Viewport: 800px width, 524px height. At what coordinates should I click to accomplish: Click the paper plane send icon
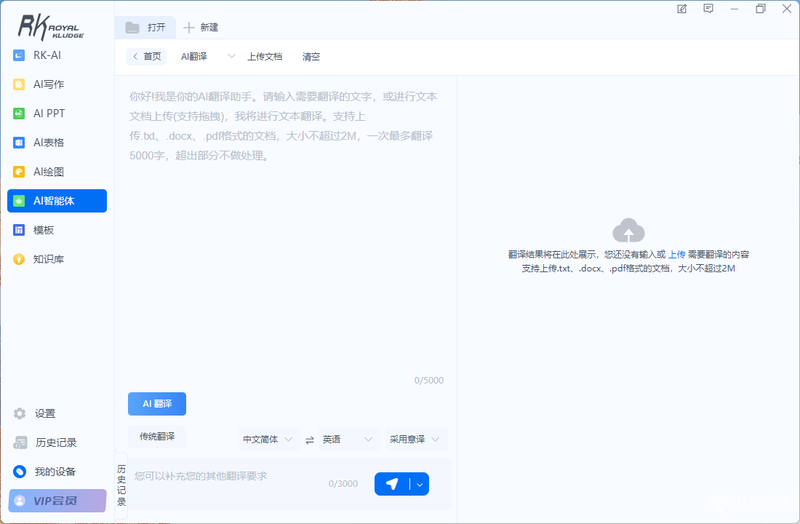click(x=392, y=484)
